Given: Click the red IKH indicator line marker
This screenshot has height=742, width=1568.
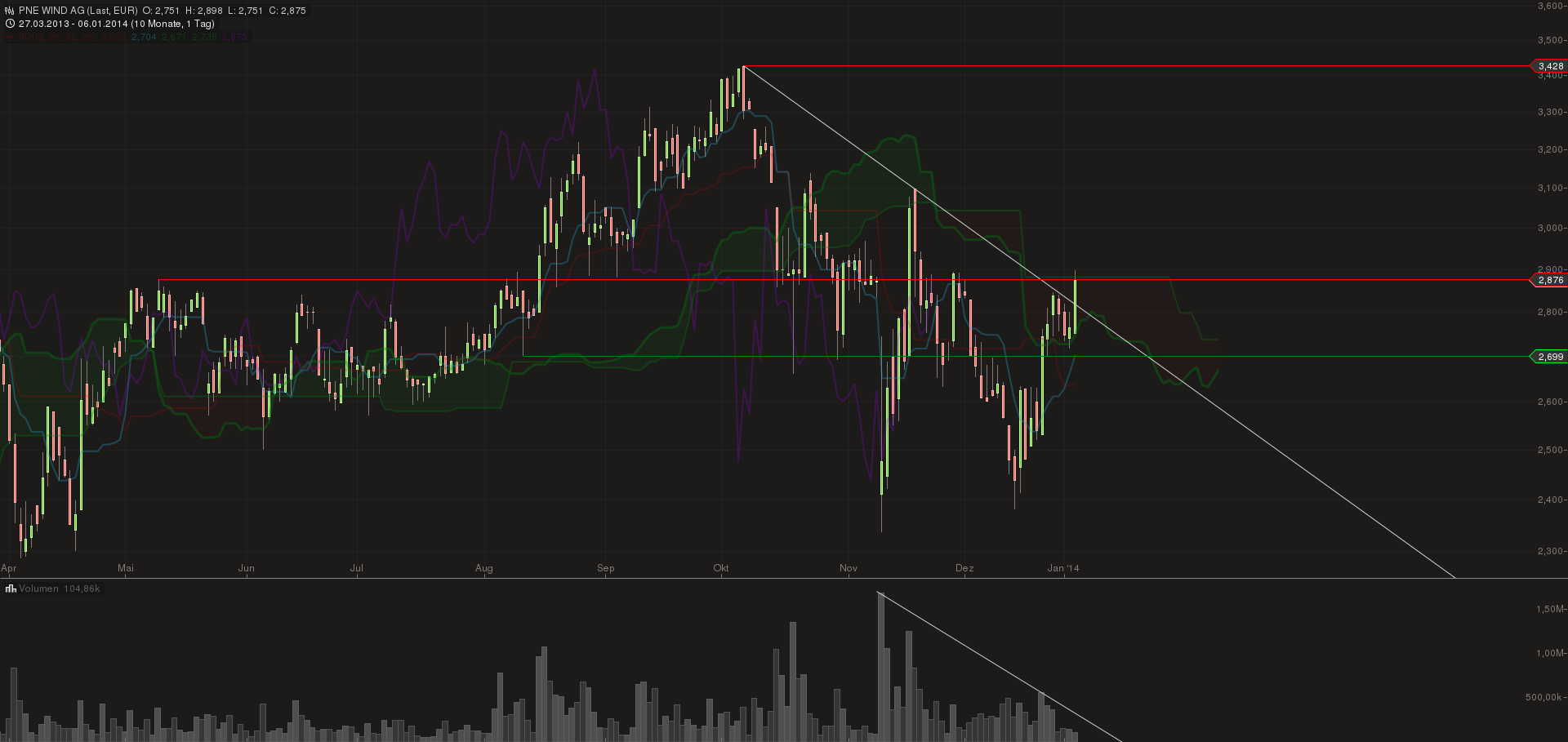Looking at the screenshot, I should coord(10,37).
